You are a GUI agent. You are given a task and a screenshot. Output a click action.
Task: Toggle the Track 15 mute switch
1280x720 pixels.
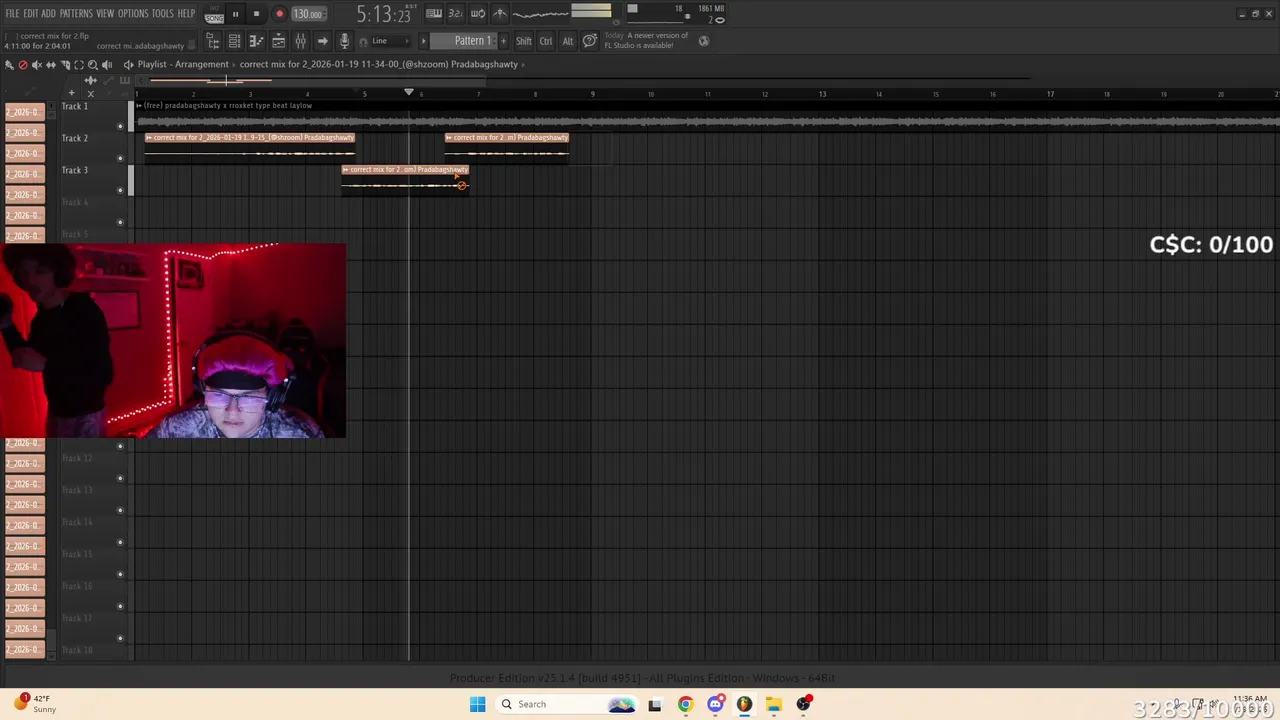point(120,574)
